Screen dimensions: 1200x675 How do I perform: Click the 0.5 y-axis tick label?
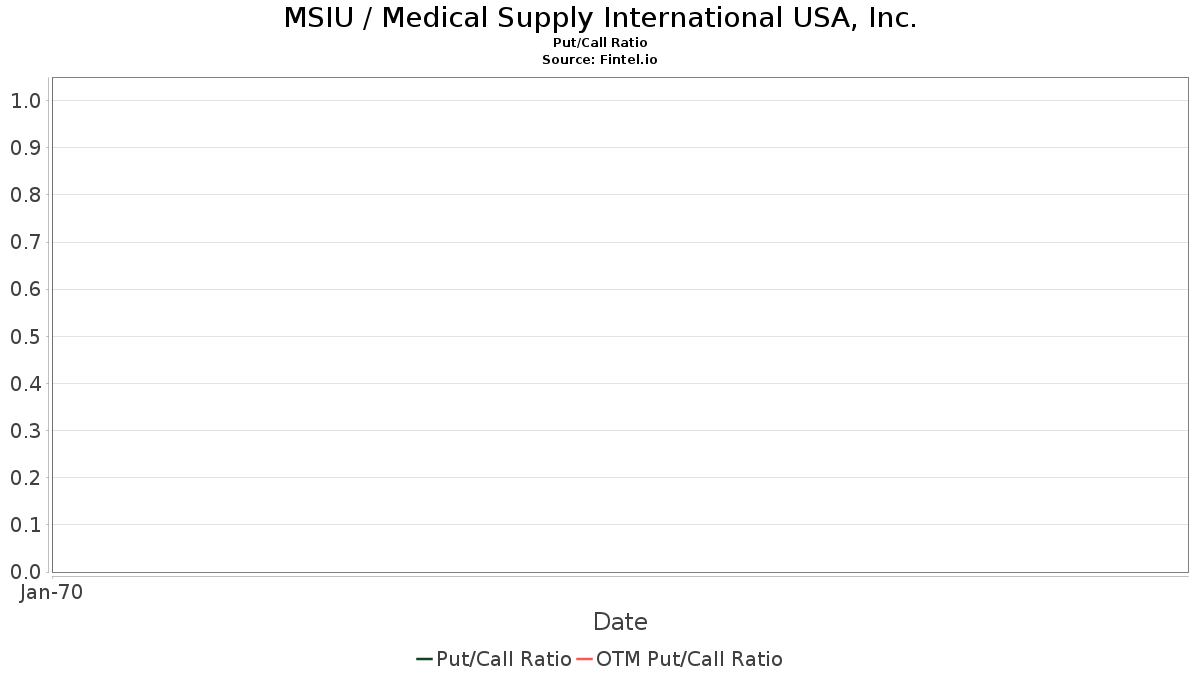(x=25, y=336)
